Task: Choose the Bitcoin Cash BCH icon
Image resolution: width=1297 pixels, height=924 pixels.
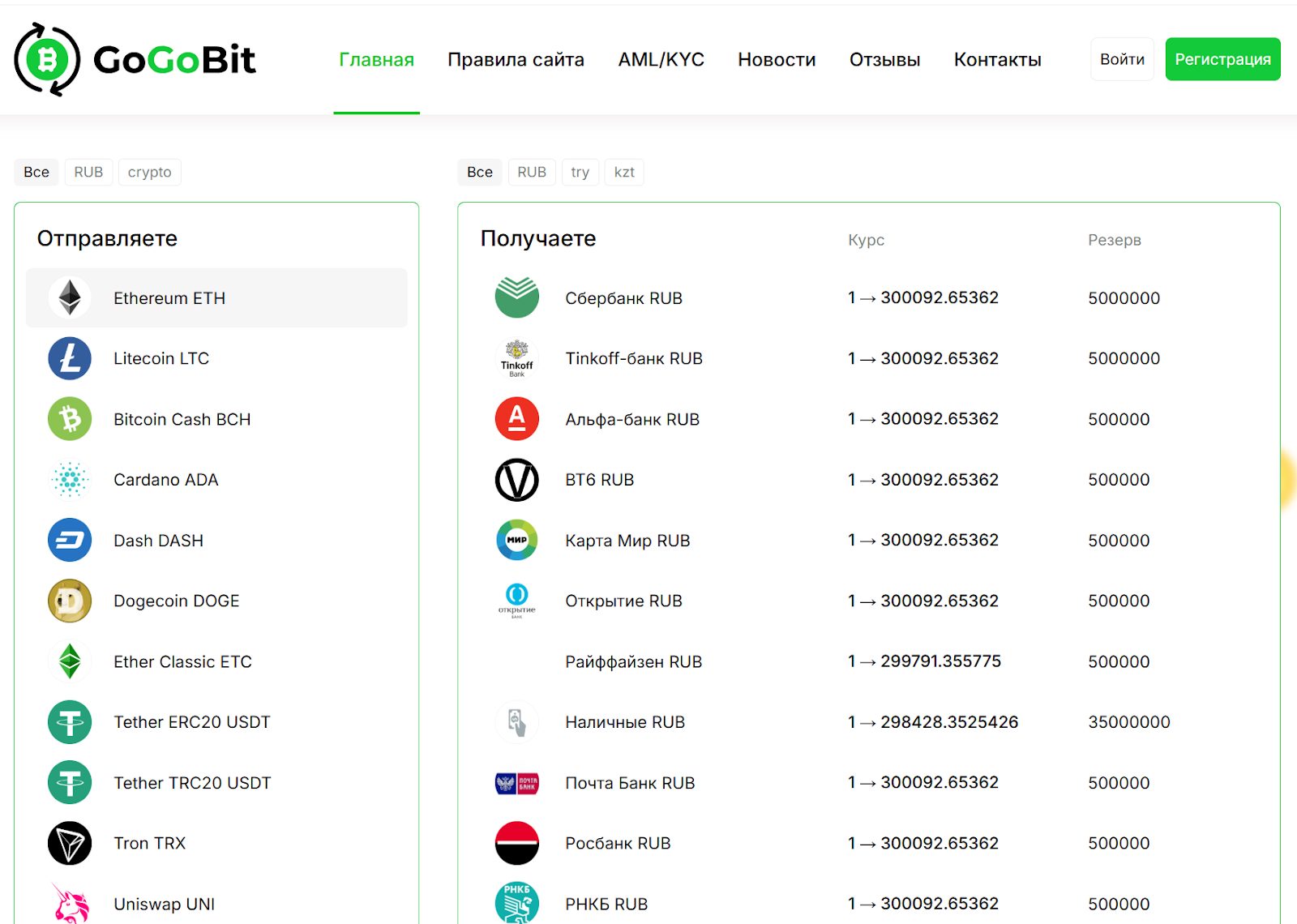Action: (70, 419)
